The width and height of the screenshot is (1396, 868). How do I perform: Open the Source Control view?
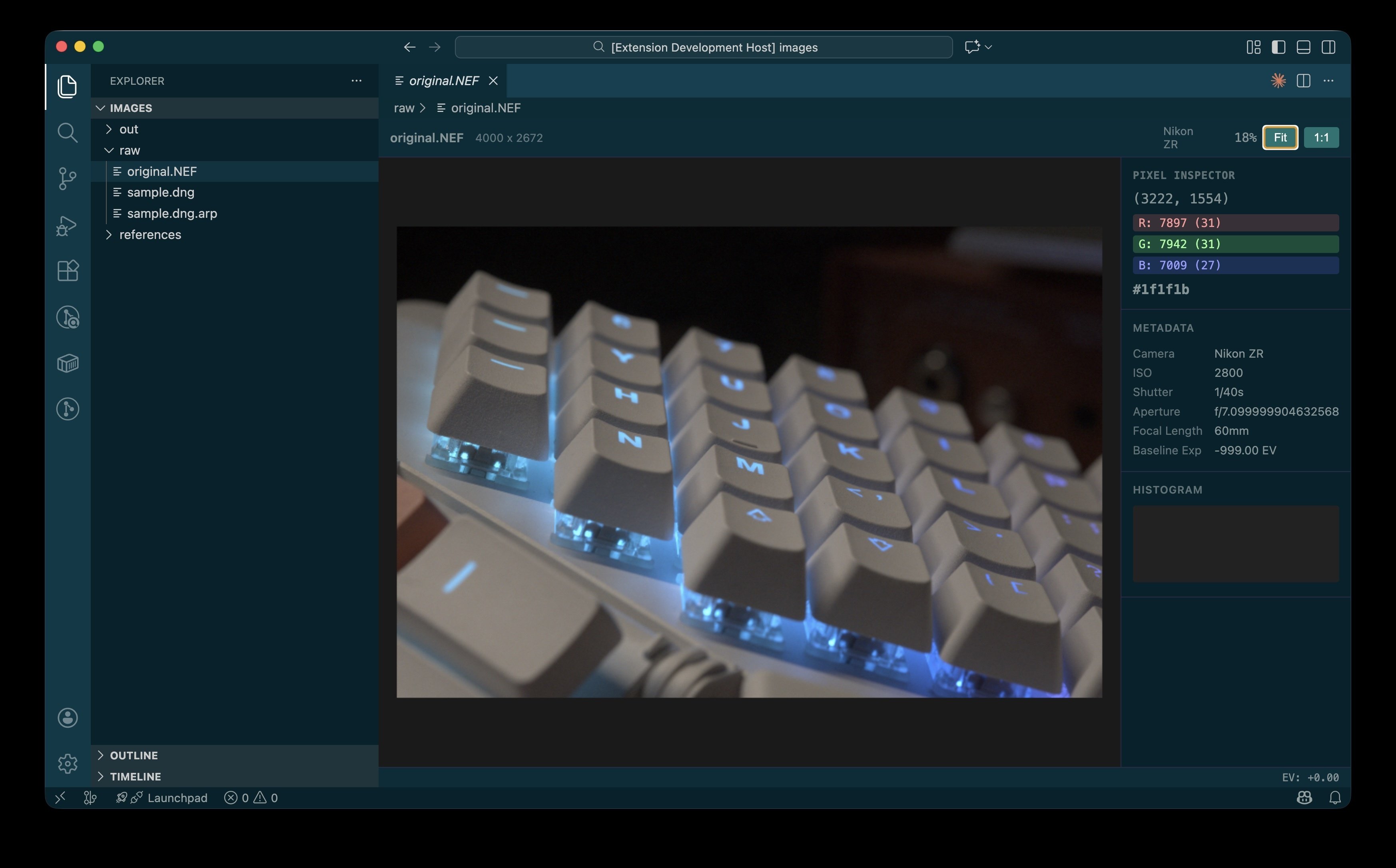pyautogui.click(x=68, y=179)
